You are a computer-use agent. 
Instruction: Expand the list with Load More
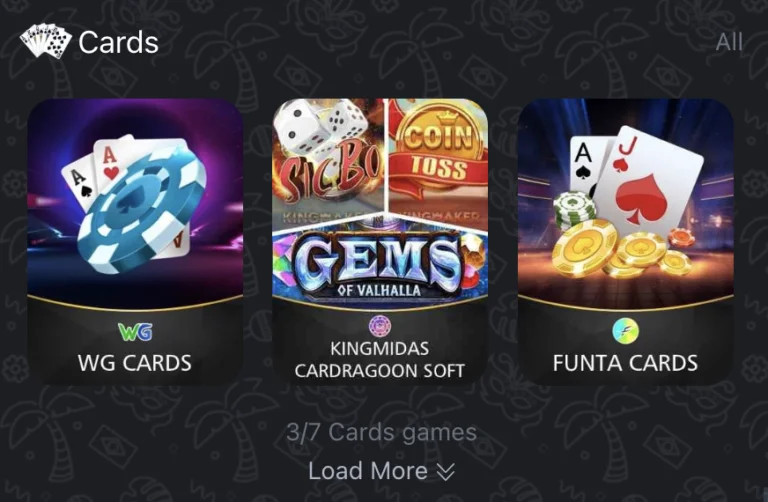point(382,471)
